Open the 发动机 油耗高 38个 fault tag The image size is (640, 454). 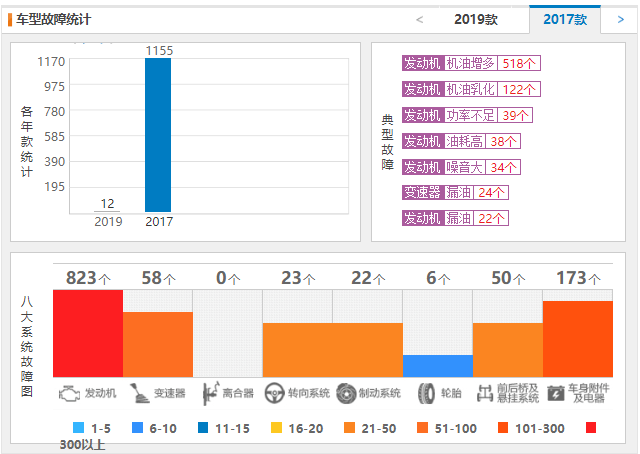461,141
